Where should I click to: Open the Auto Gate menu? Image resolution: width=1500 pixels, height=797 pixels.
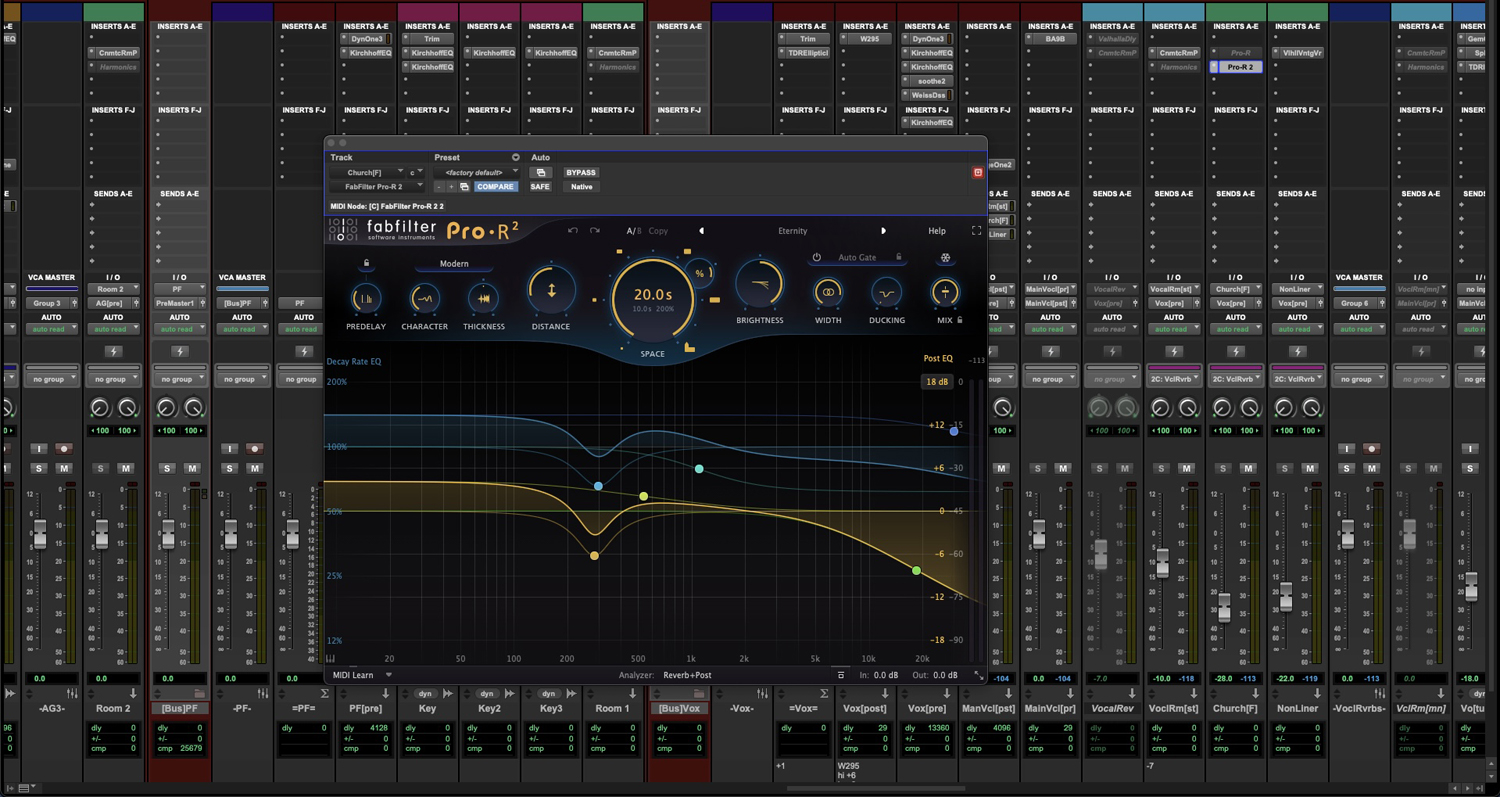click(x=857, y=258)
